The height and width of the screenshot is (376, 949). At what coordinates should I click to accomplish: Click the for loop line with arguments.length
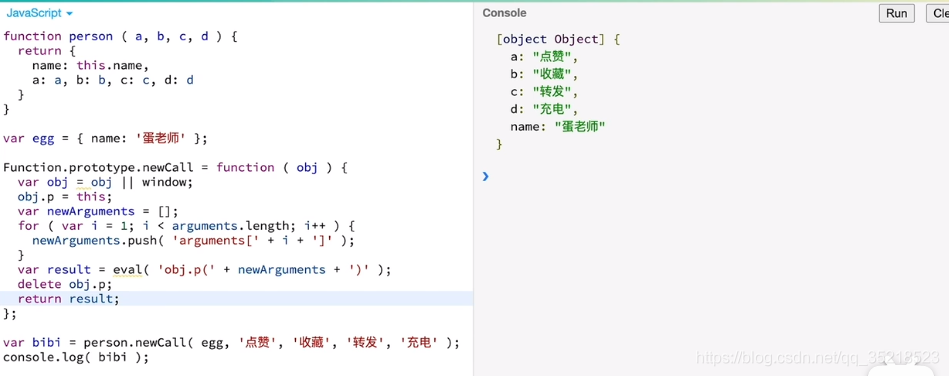[x=186, y=226]
